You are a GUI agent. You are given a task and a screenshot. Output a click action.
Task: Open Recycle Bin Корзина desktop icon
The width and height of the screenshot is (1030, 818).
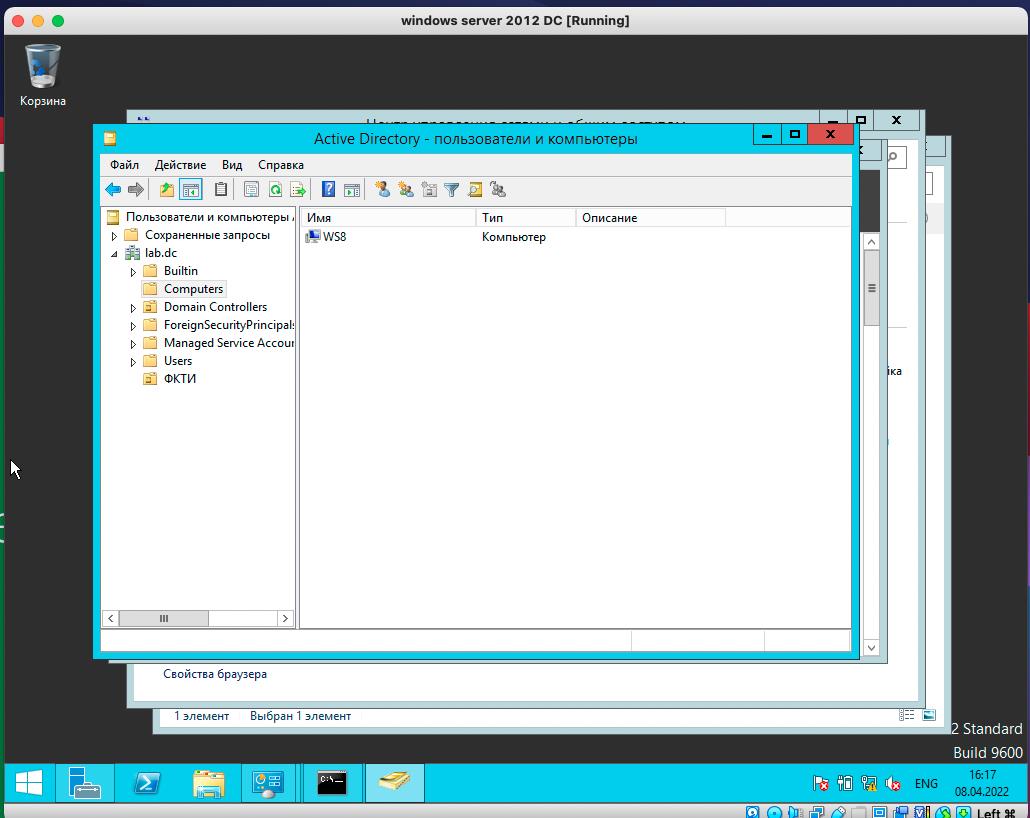coord(43,75)
